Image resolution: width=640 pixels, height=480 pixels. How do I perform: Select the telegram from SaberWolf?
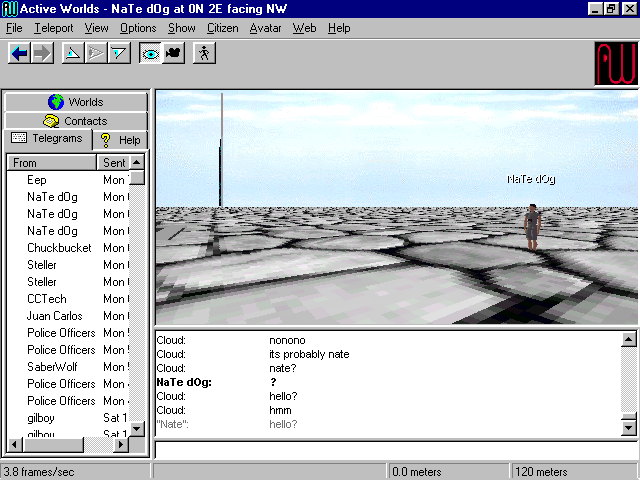point(68,367)
